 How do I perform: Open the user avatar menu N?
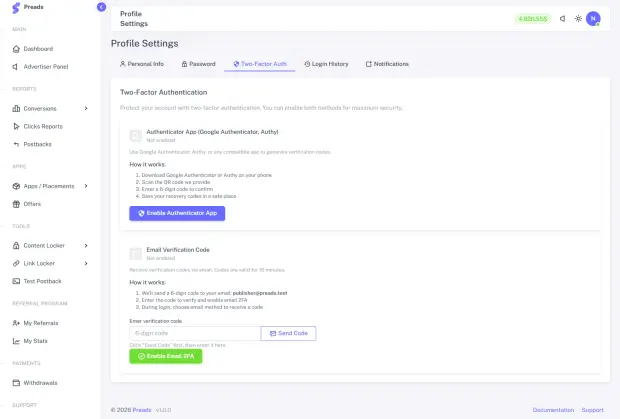(593, 19)
